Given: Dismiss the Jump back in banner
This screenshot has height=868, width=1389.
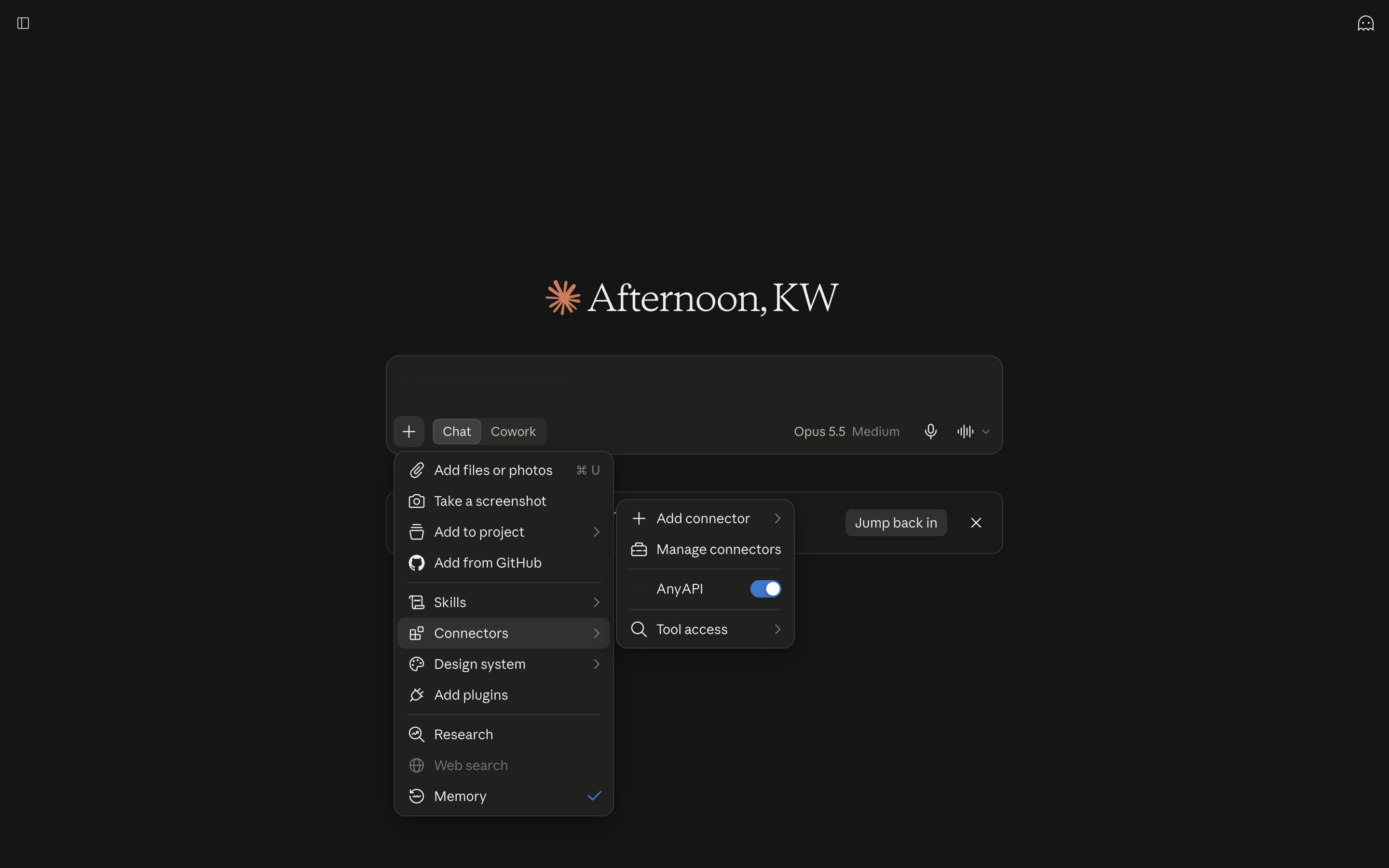Looking at the screenshot, I should point(976,523).
